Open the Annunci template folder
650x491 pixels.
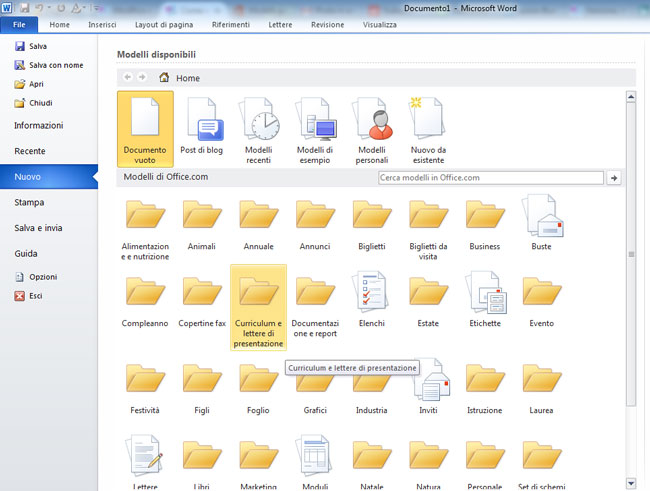pyautogui.click(x=315, y=224)
